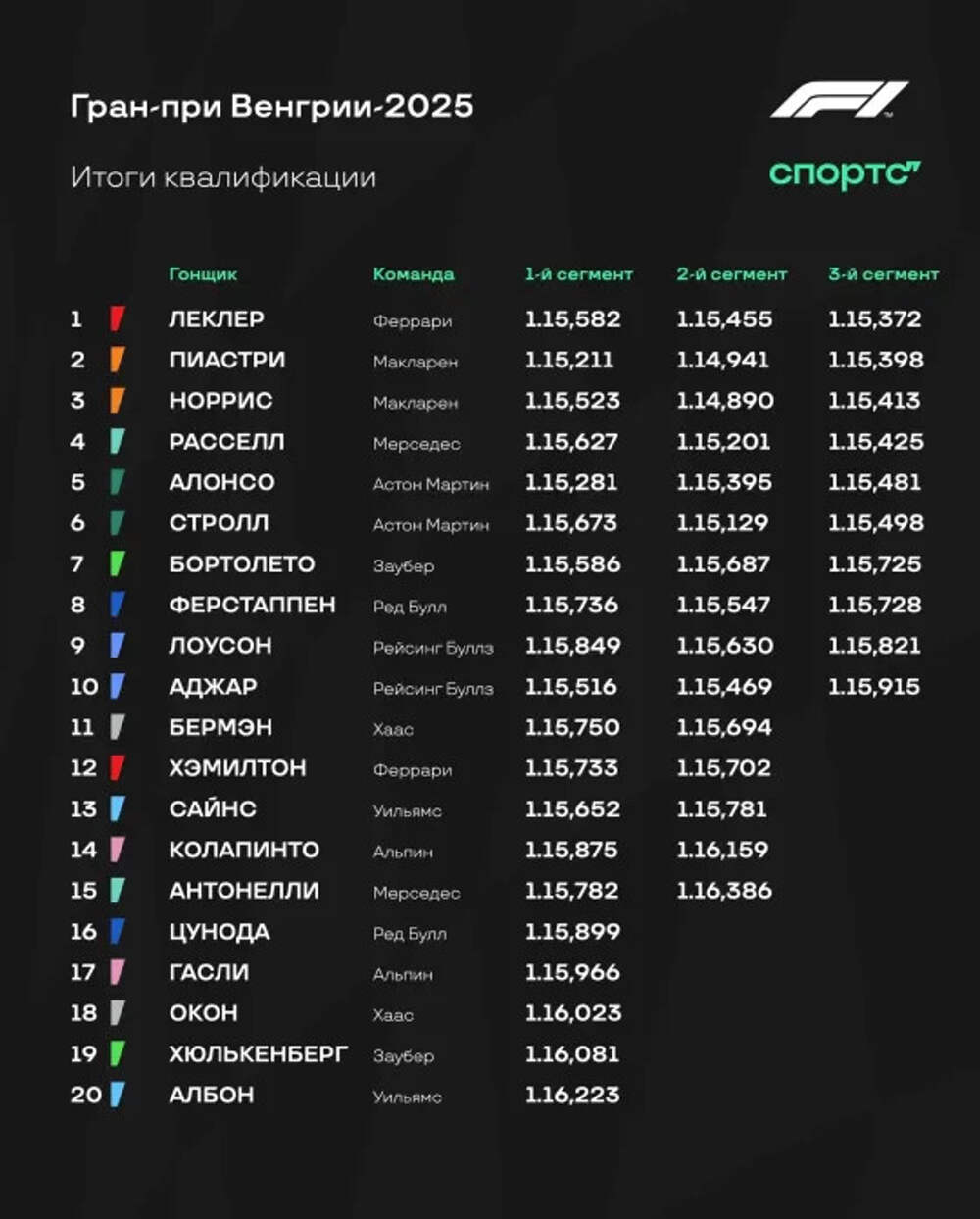The height and width of the screenshot is (1219, 980).
Task: Click the teal Mercedes flag beside РАССЕЛЛ
Action: 117,441
